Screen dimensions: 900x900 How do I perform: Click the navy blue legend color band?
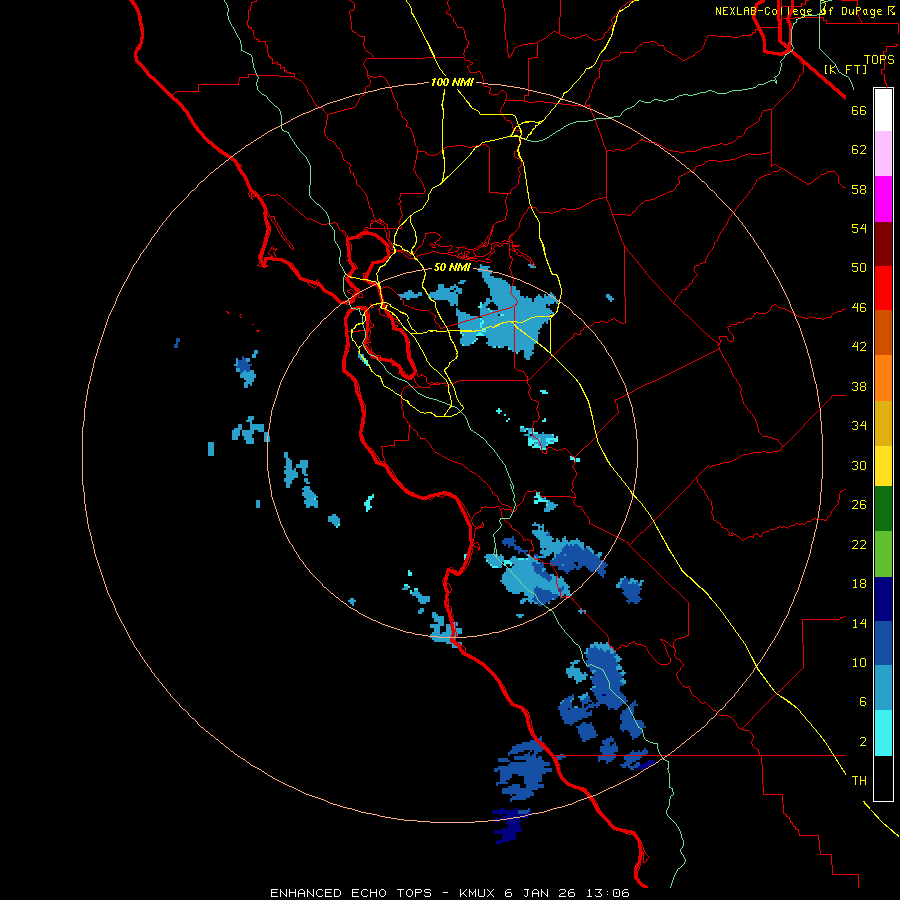[883, 599]
